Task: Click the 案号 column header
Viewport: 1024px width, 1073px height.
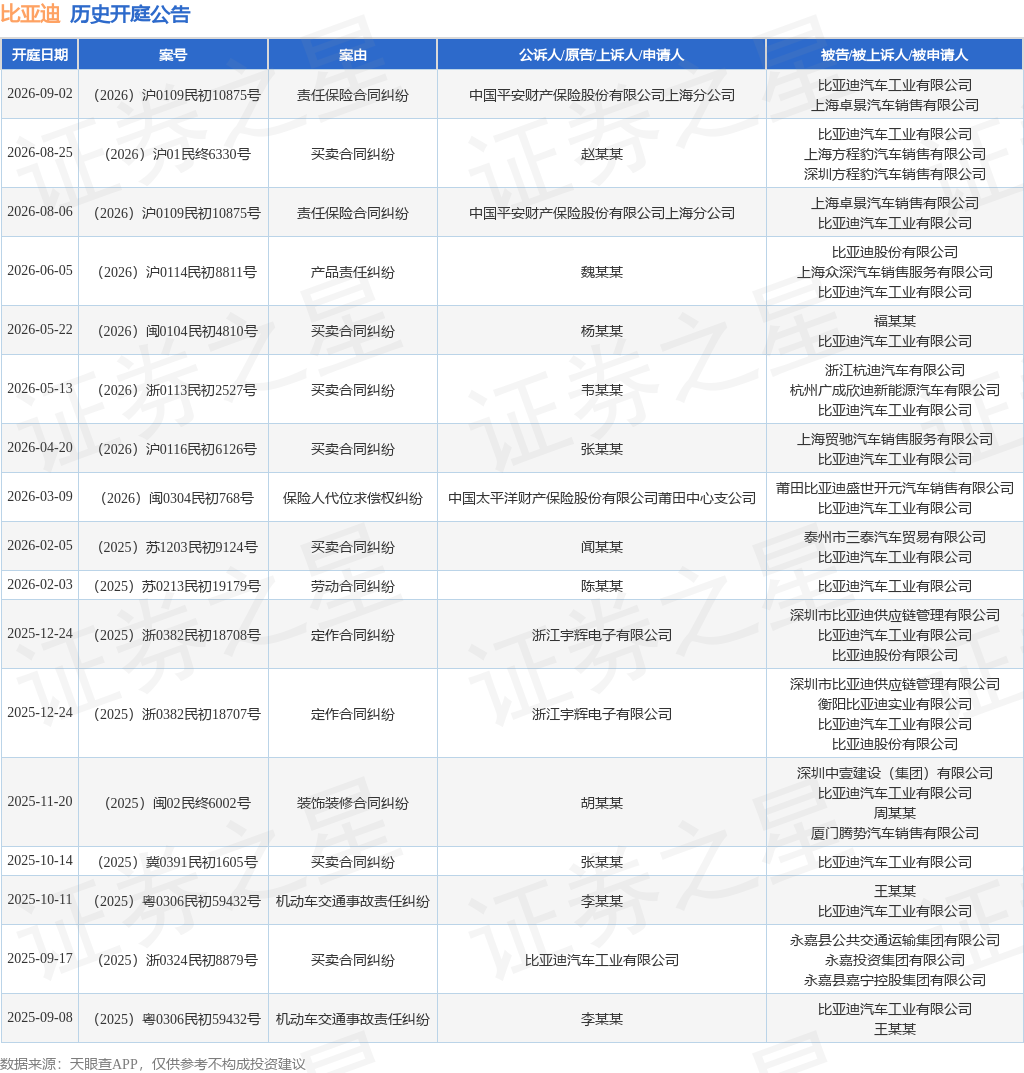Action: [172, 55]
